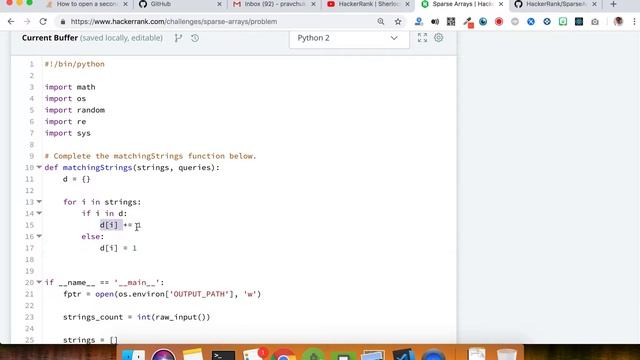Click the QR code extension icon

pos(451,22)
